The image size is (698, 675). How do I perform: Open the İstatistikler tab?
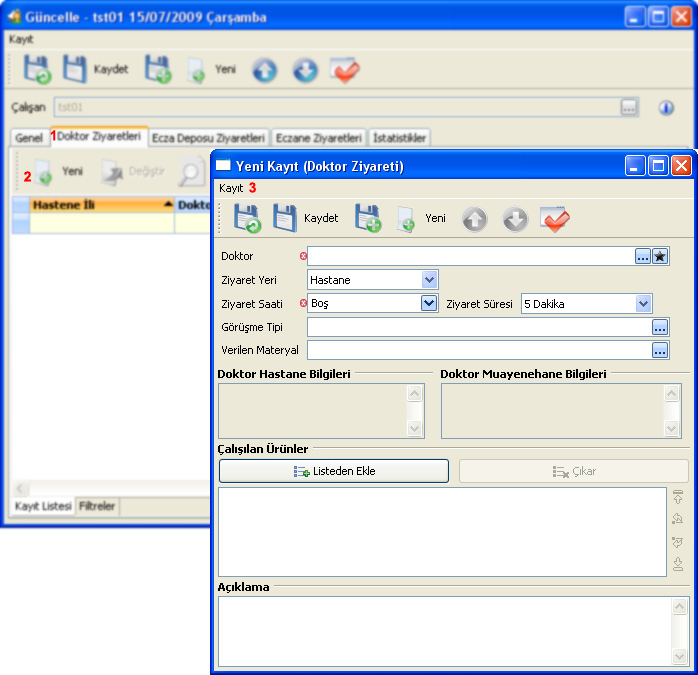click(400, 138)
